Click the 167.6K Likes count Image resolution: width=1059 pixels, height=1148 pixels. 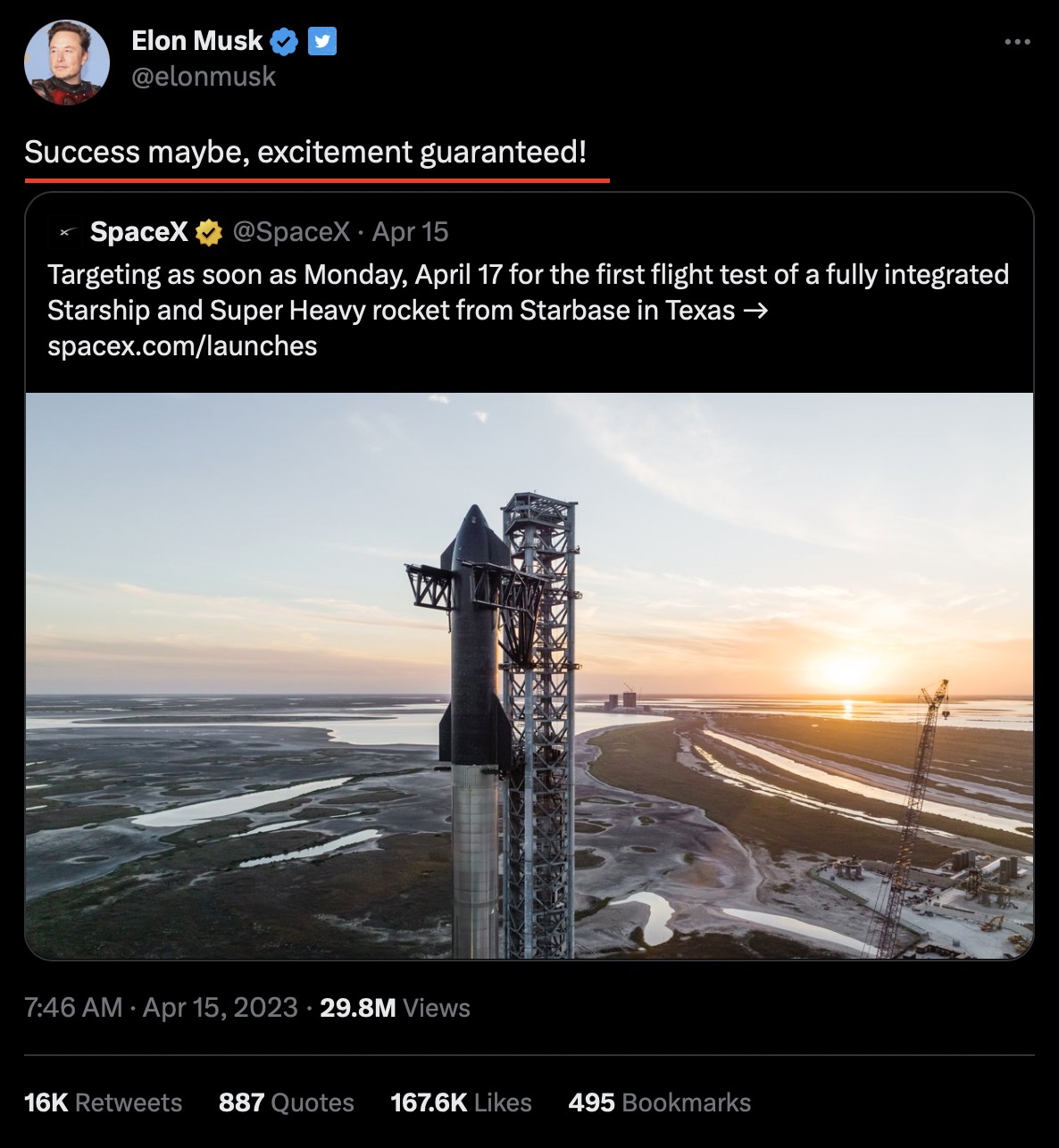click(x=461, y=1102)
